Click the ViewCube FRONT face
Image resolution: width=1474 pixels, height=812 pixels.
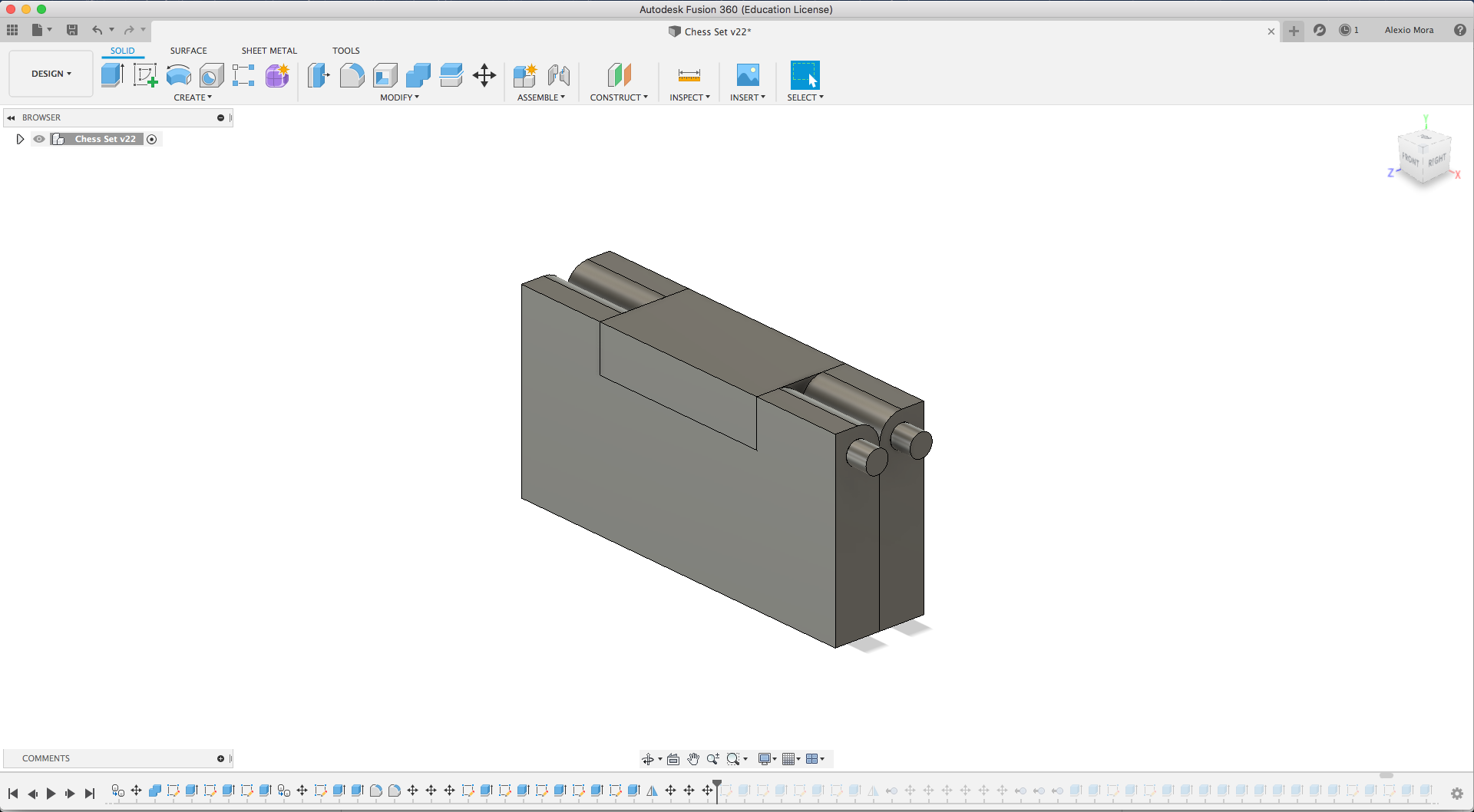click(1411, 159)
